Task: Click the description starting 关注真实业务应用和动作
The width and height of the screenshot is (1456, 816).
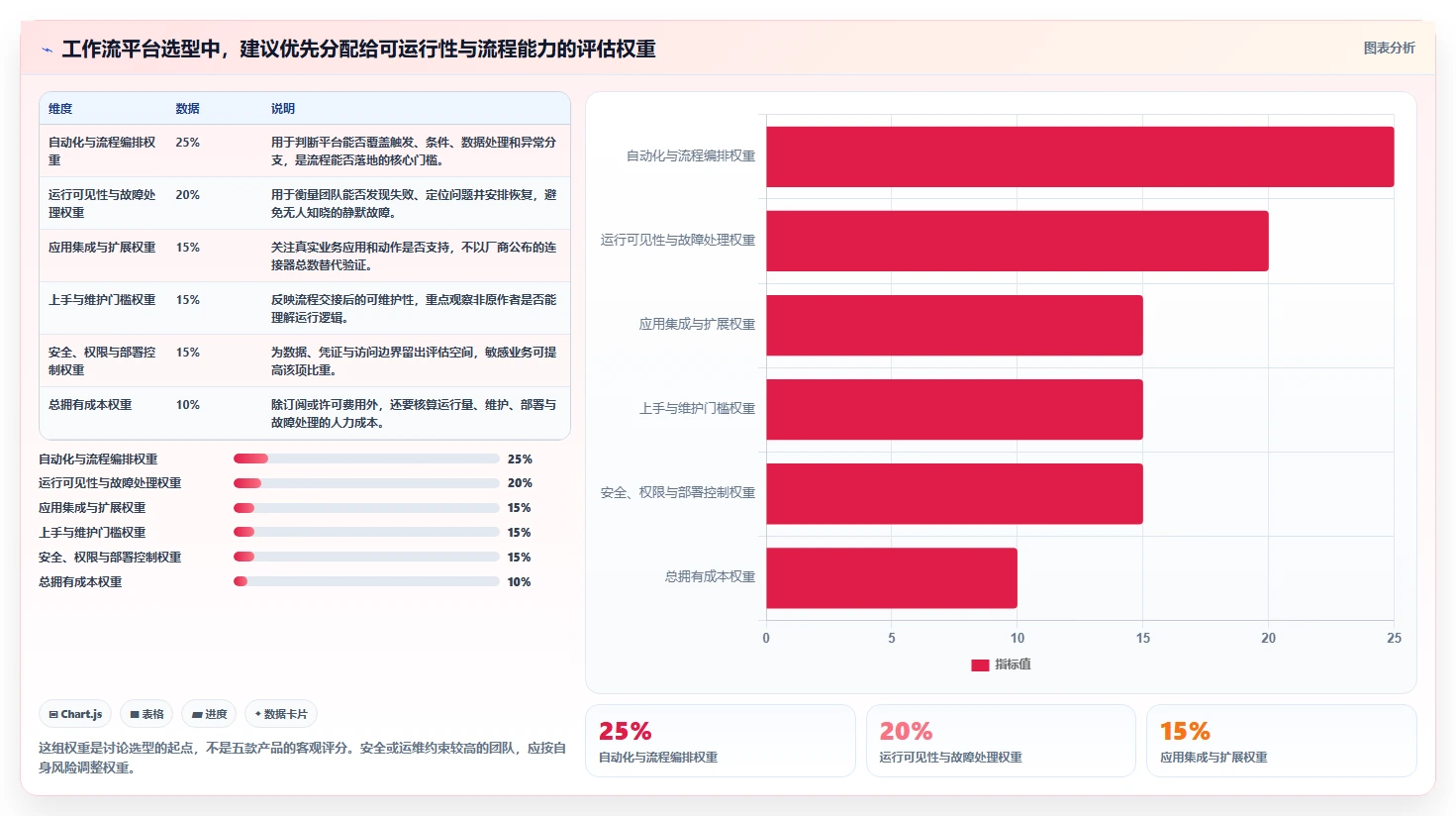Action: click(414, 255)
